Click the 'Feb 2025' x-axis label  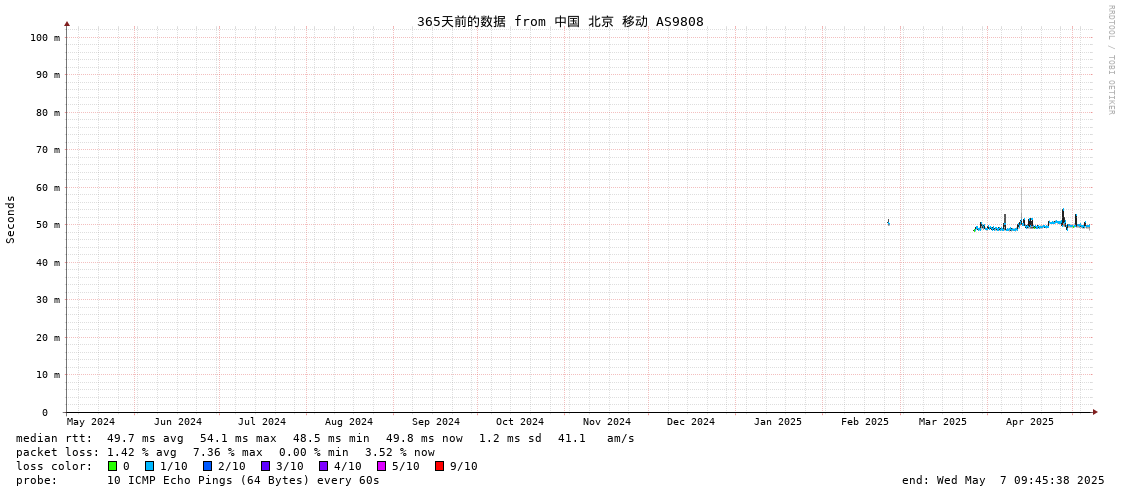click(865, 422)
